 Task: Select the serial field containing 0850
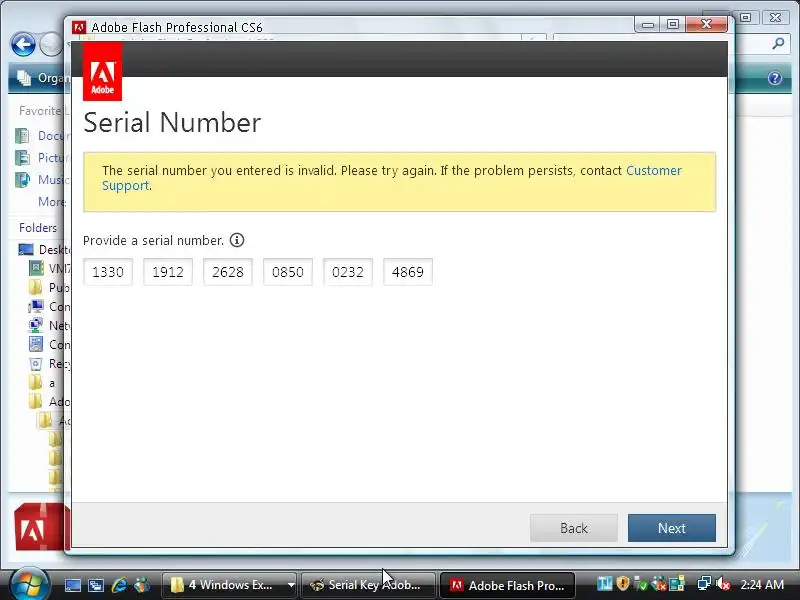(x=288, y=272)
